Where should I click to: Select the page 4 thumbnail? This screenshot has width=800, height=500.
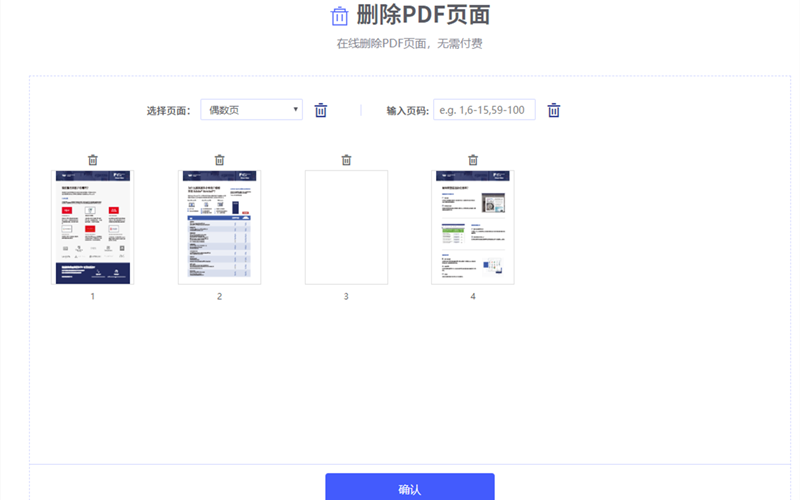point(473,227)
